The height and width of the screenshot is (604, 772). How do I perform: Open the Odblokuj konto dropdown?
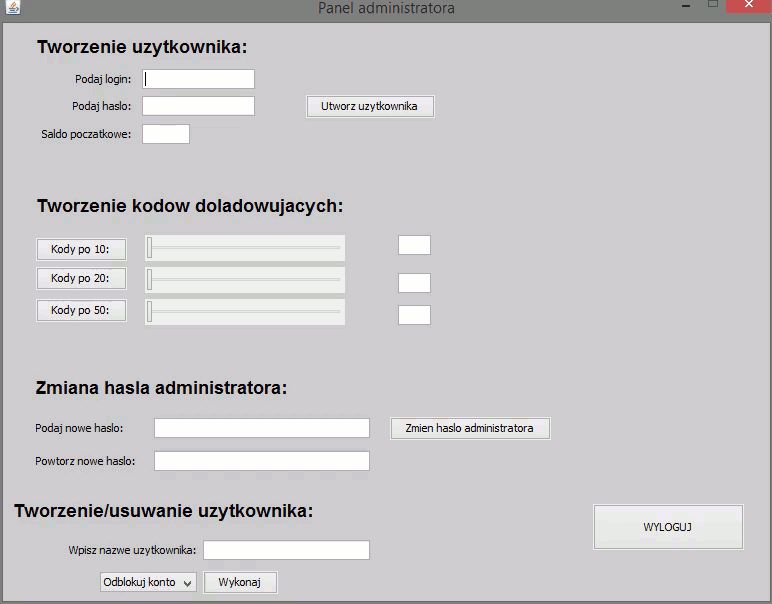(x=148, y=582)
